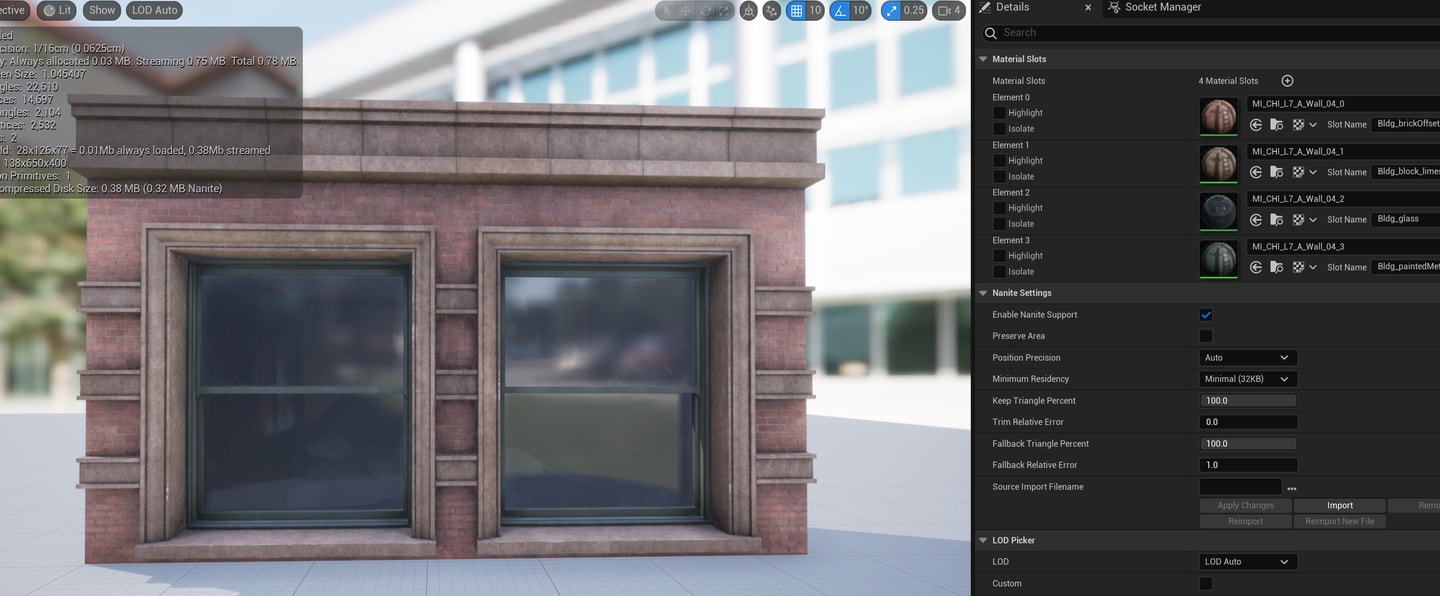The width and height of the screenshot is (1440, 596).
Task: Browse to Element 1 material in Content Browser
Action: coord(1277,172)
